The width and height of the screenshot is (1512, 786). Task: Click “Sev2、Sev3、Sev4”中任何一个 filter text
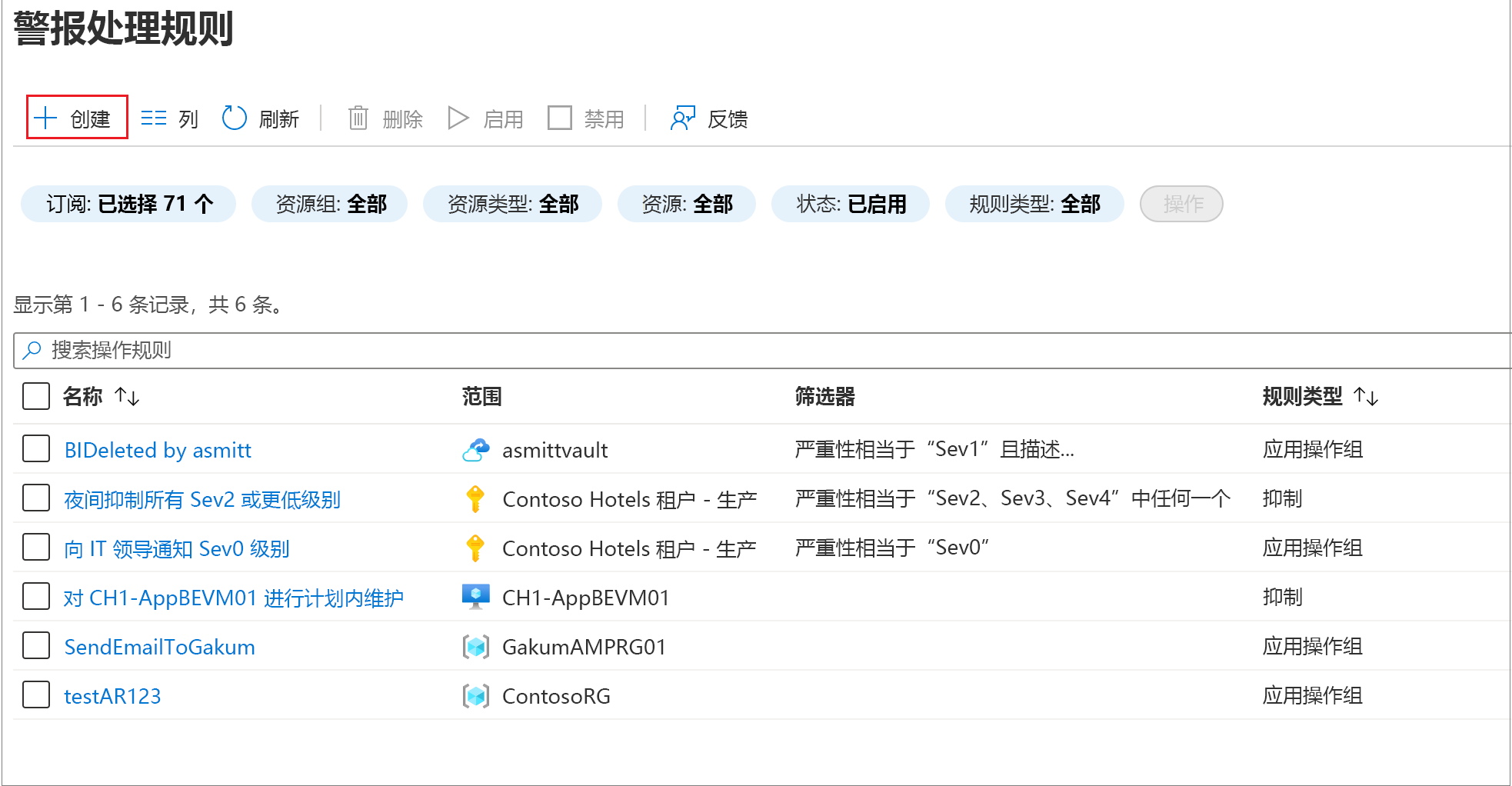tap(1078, 498)
